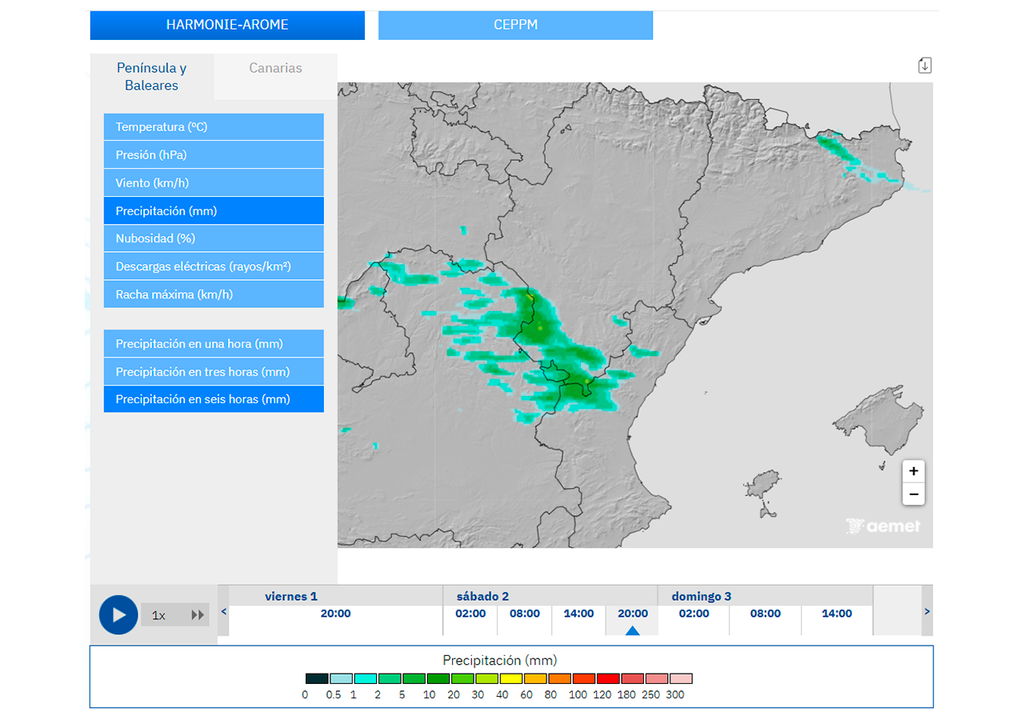Select Nubosidad (%) variable
1024x720 pixels.
(x=214, y=238)
